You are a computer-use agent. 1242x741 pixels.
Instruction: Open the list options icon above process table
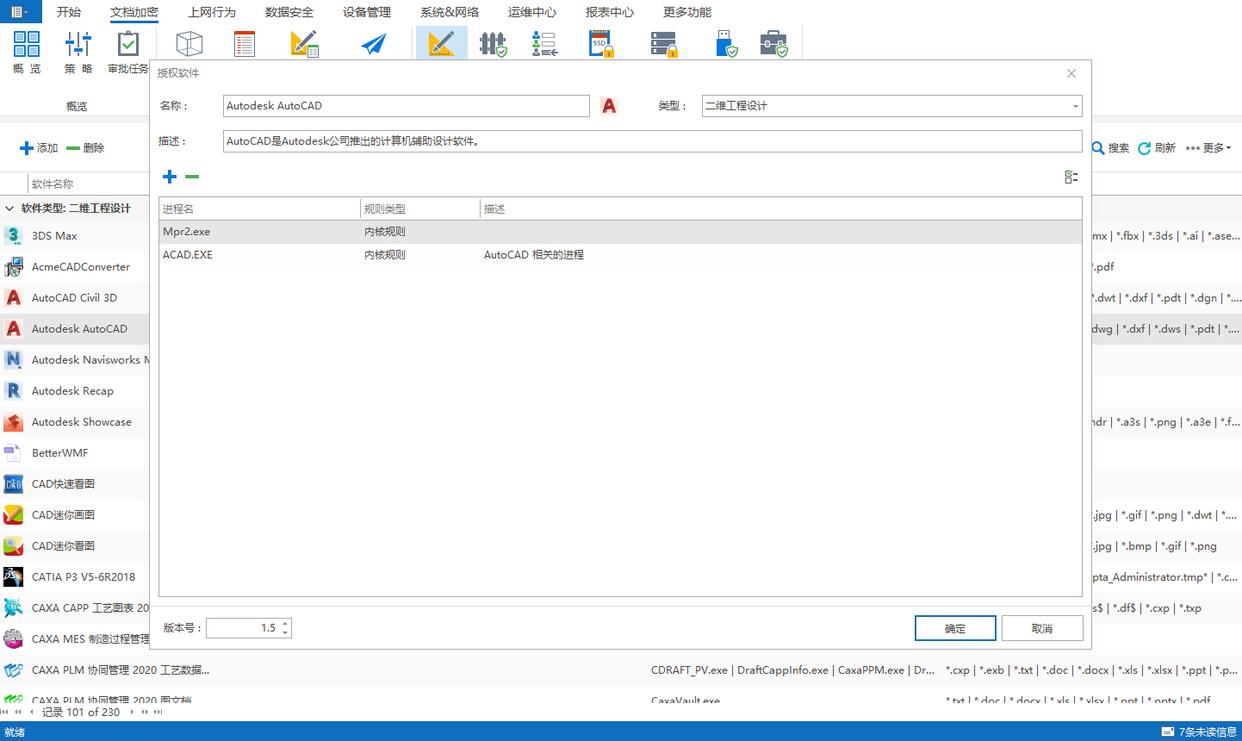(x=1071, y=177)
